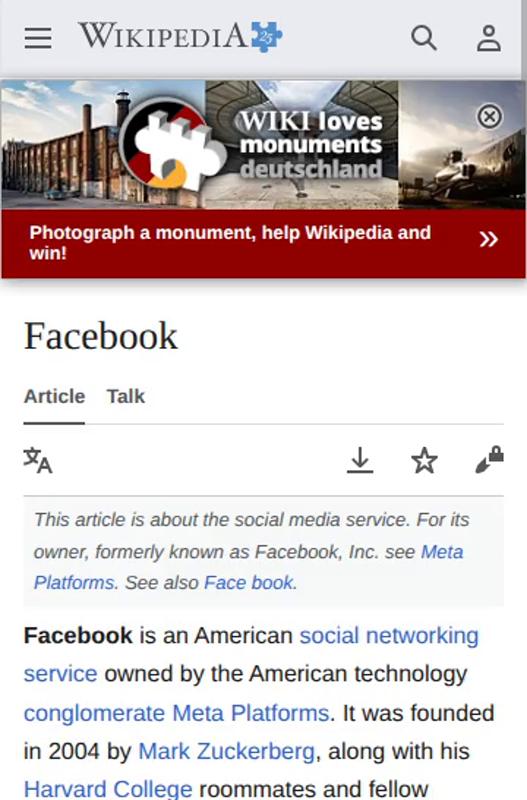Click the Wikipedia logo wordmark
This screenshot has width=527, height=800.
point(163,36)
